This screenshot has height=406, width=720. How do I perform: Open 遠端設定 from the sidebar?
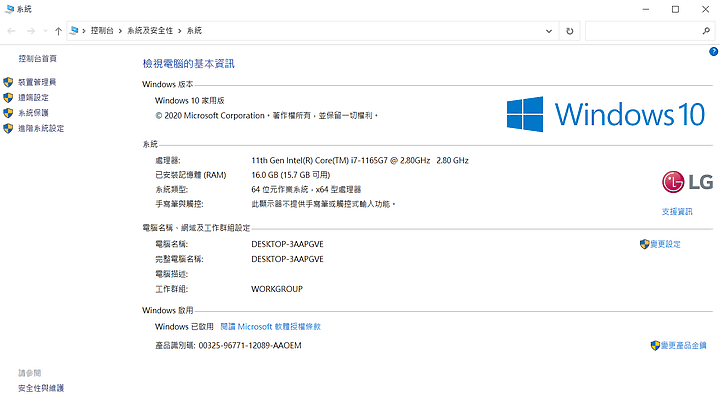(x=33, y=97)
